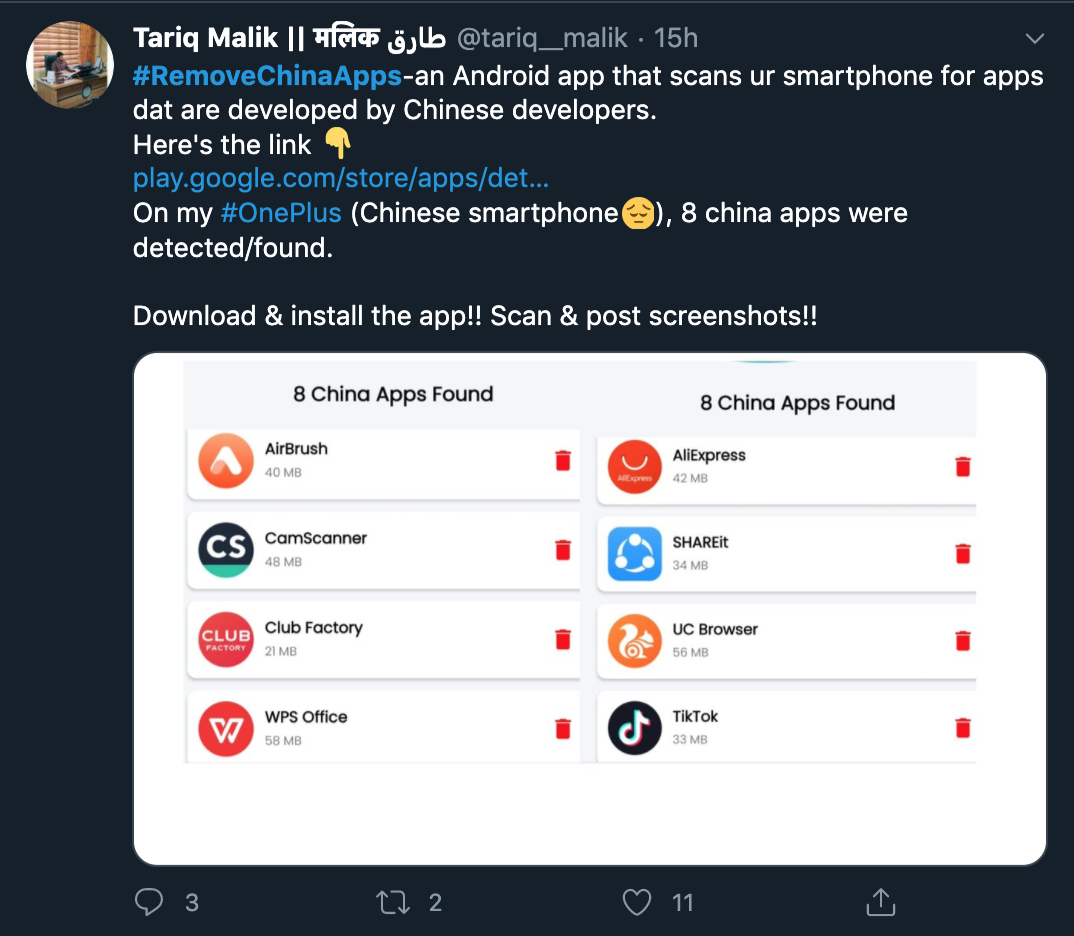Image resolution: width=1074 pixels, height=936 pixels.
Task: Click the trash icon beside TikTok
Action: (x=963, y=727)
